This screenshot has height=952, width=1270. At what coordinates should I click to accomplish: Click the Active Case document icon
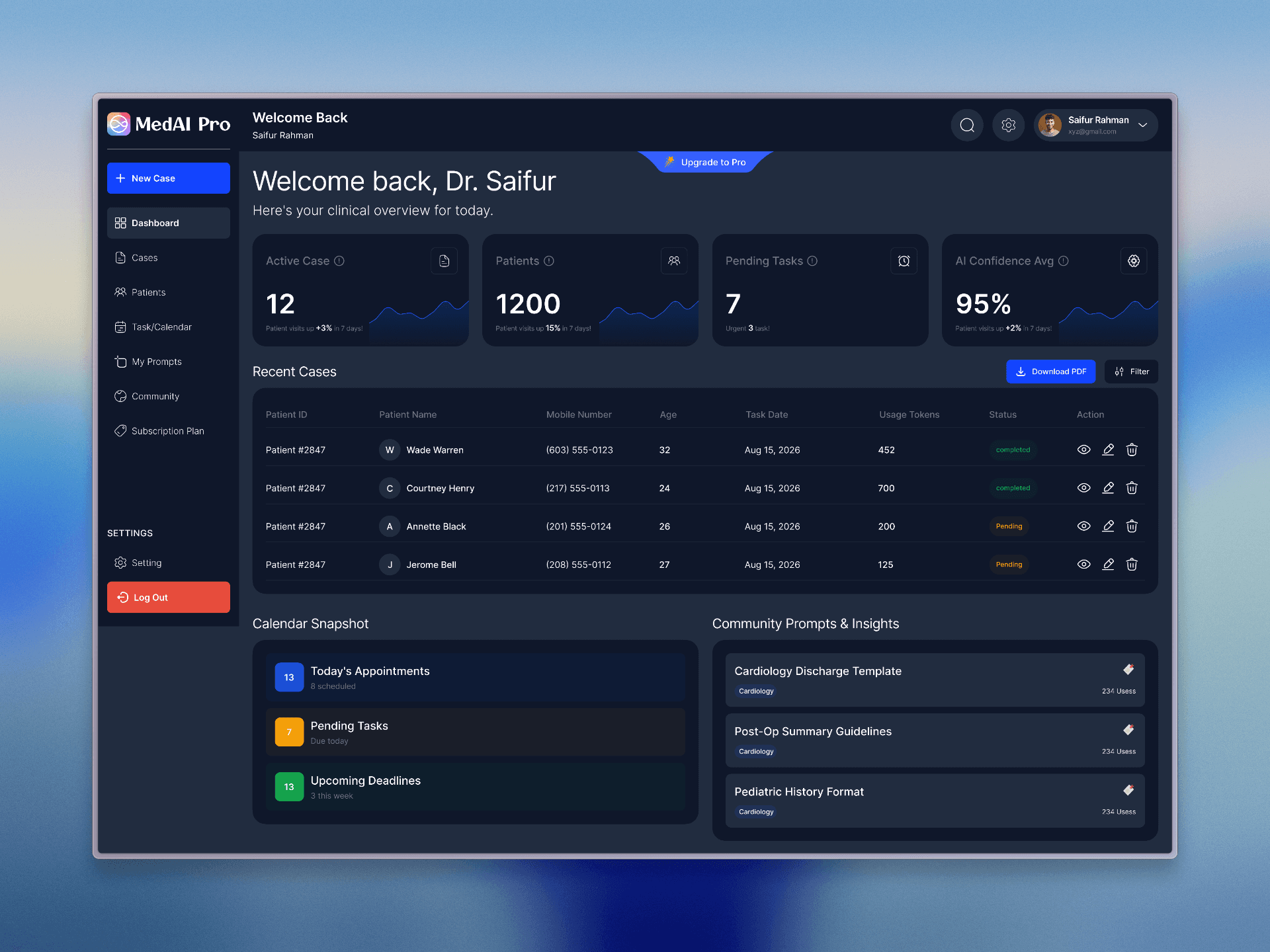(x=444, y=261)
